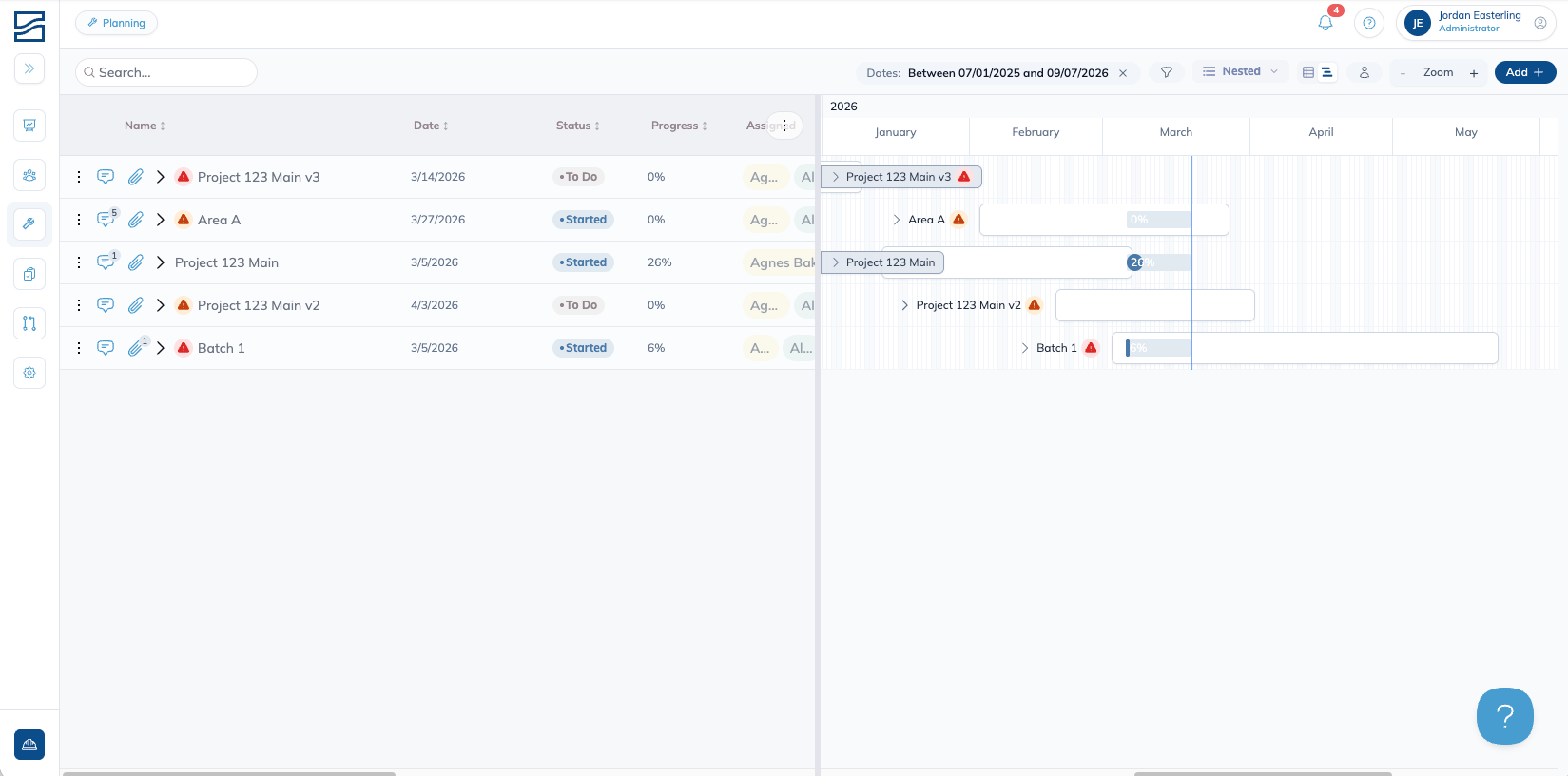Expand the Project 123 Main v3 row
Screen dimensions: 1568x776
point(161,177)
